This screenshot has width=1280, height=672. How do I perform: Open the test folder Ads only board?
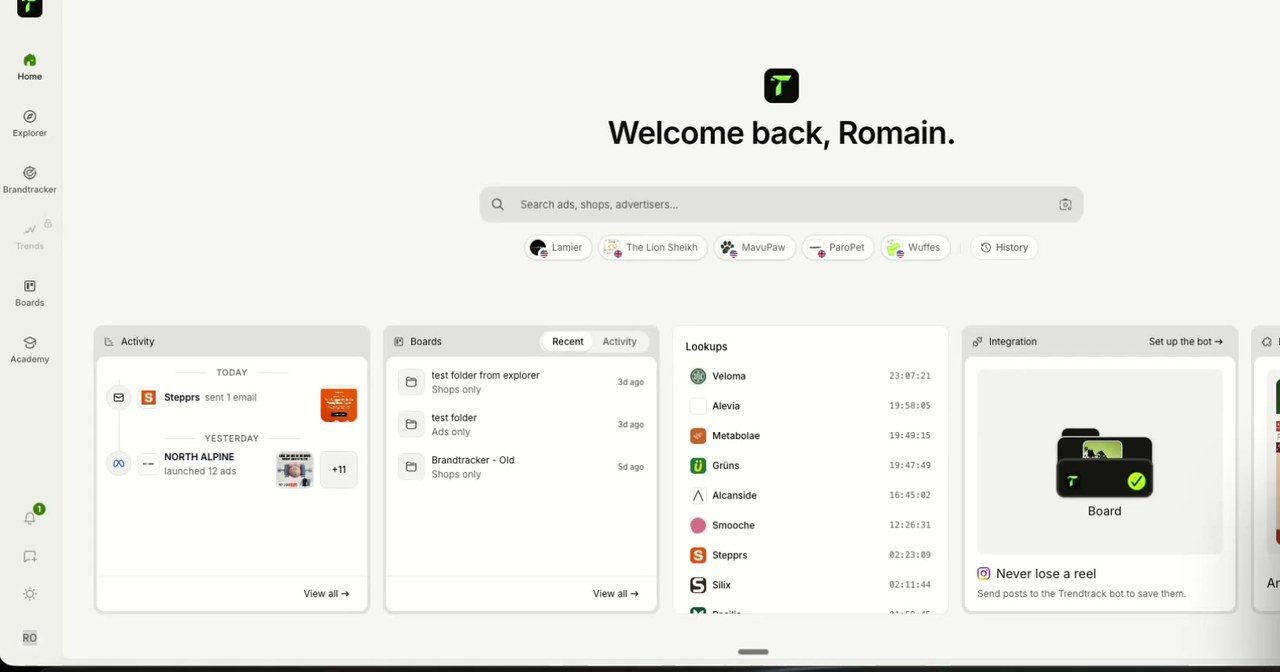pyautogui.click(x=521, y=424)
